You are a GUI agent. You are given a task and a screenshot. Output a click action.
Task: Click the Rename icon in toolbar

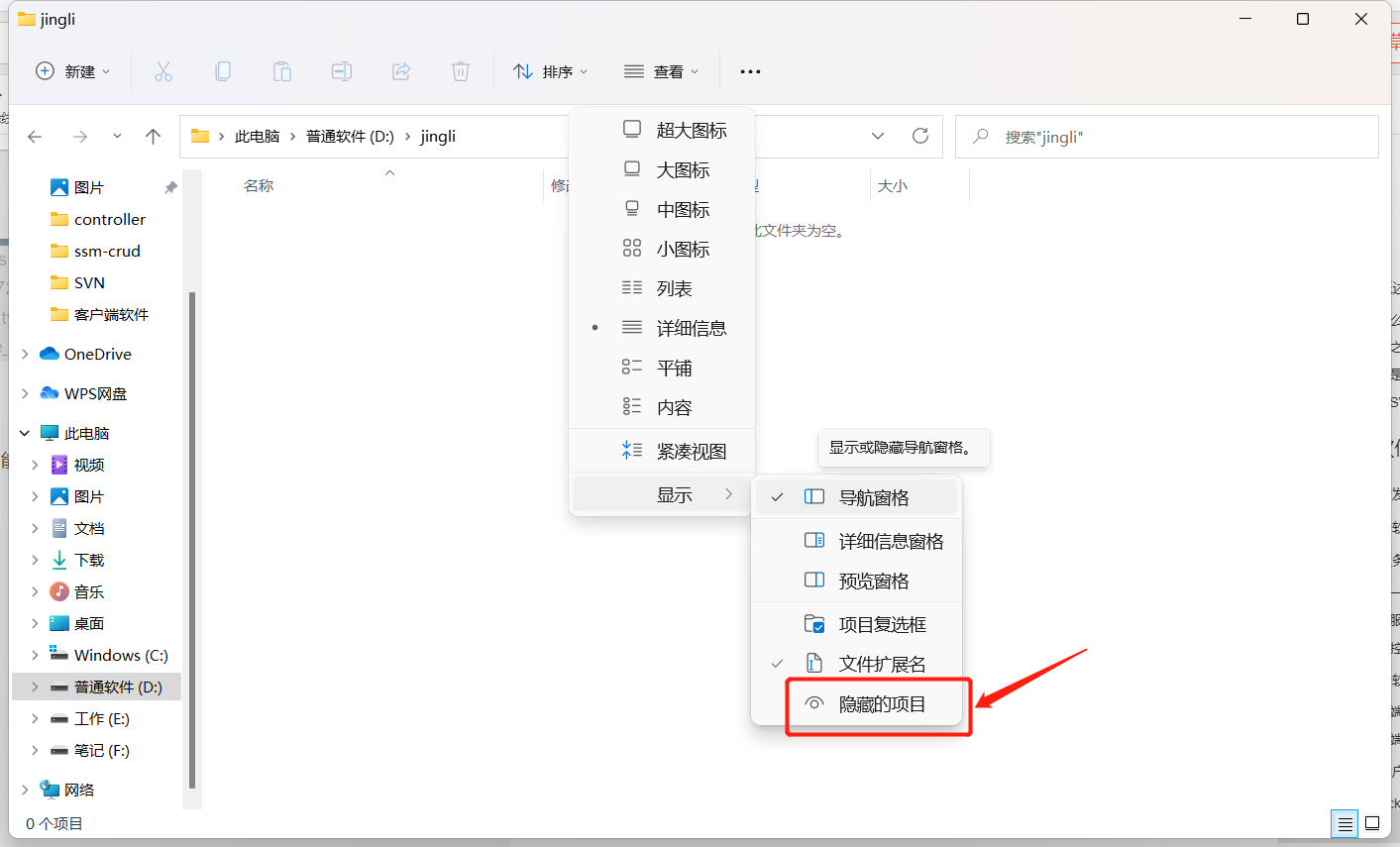pyautogui.click(x=342, y=71)
